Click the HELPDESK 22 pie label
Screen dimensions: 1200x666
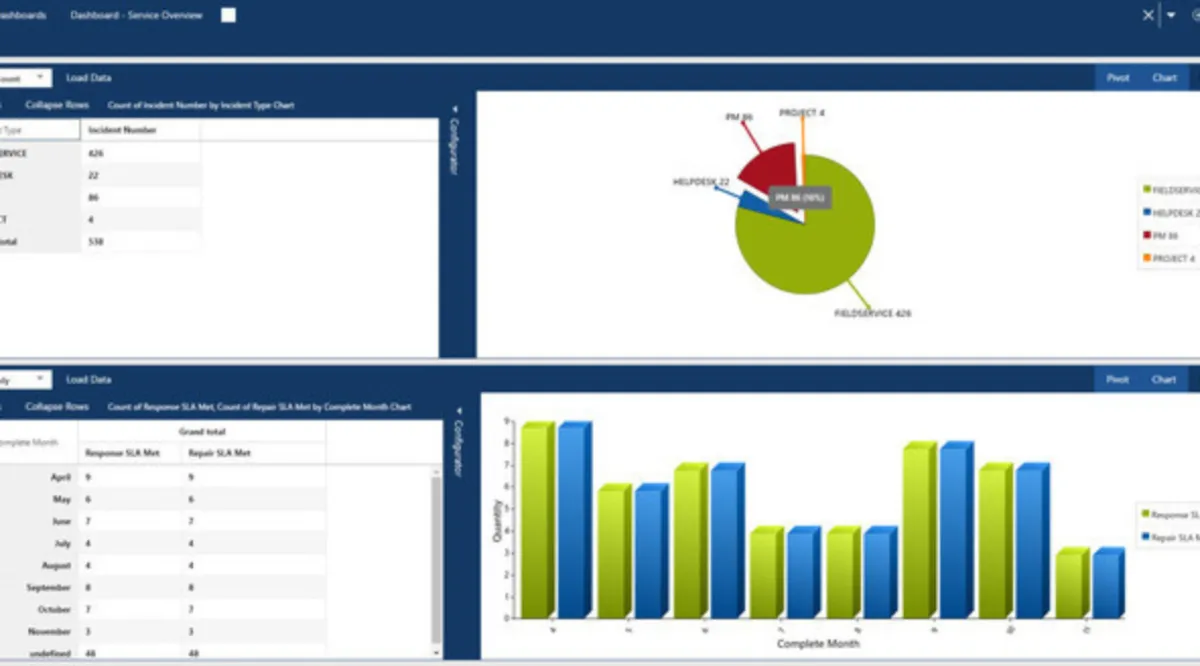click(x=701, y=181)
